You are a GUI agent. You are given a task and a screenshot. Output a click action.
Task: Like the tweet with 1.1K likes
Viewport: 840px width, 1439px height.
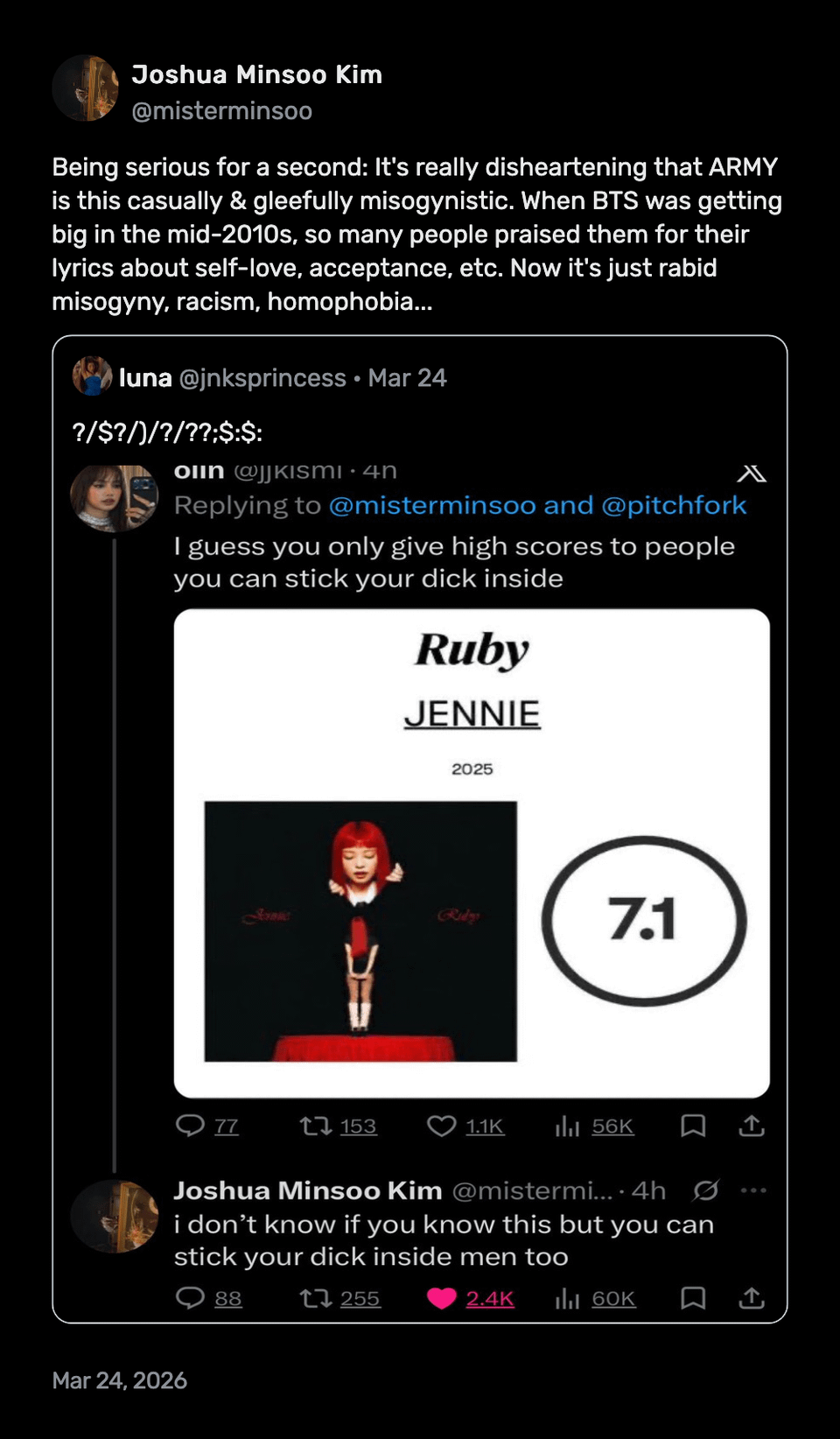tap(442, 1126)
